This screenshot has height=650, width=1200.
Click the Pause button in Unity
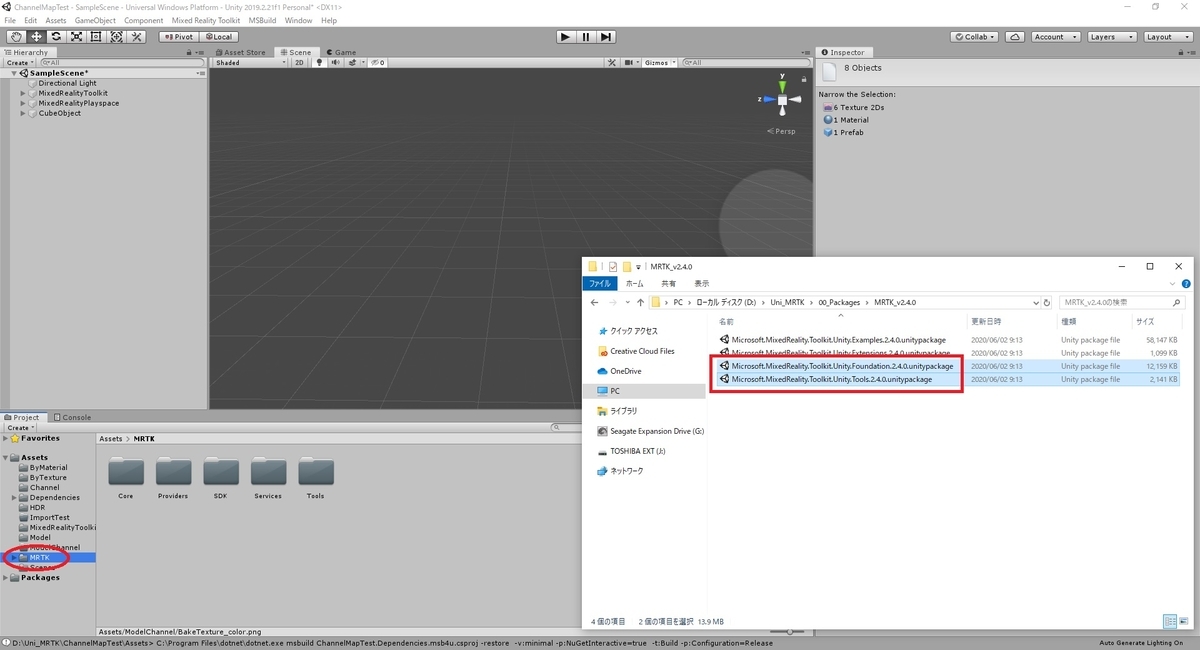pyautogui.click(x=586, y=37)
